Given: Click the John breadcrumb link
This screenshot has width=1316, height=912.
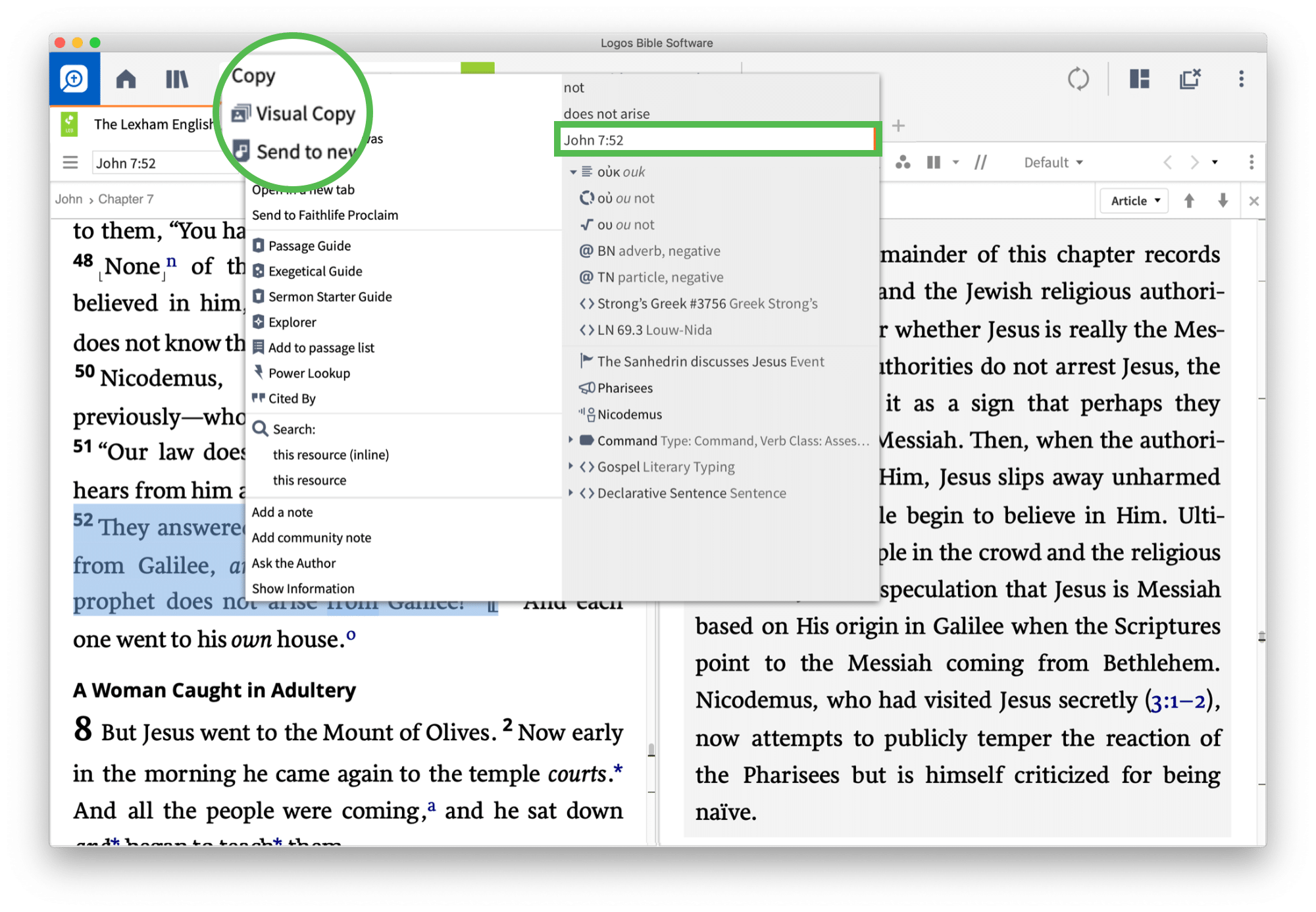Looking at the screenshot, I should coord(68,199).
